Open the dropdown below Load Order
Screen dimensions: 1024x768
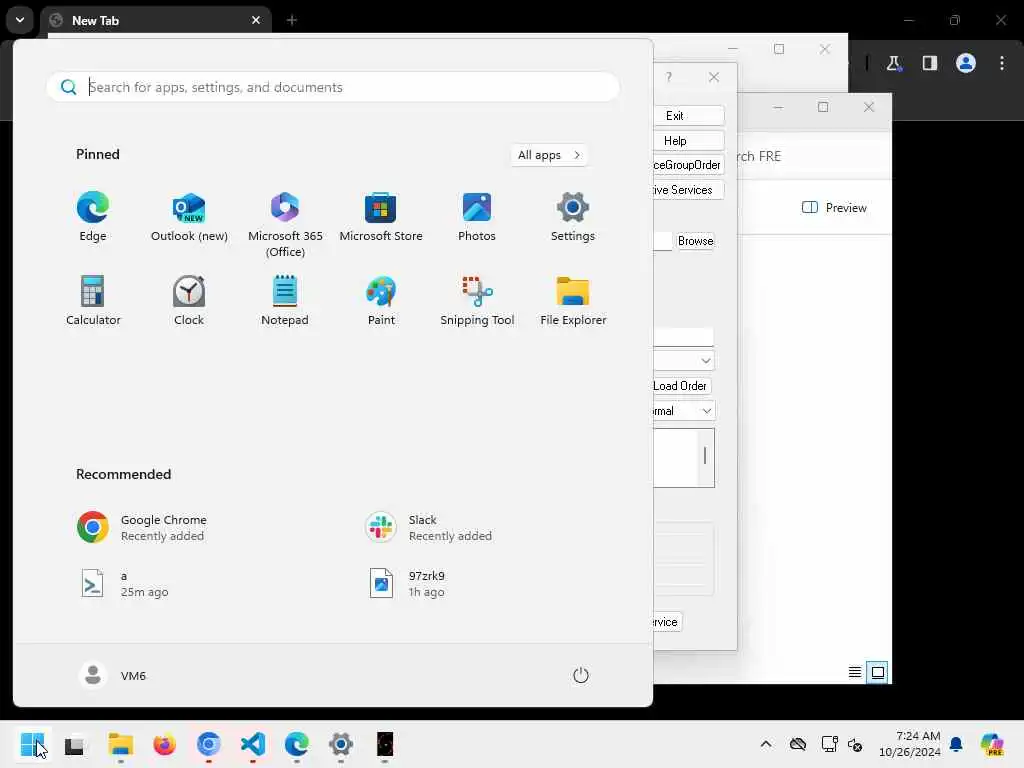[684, 411]
